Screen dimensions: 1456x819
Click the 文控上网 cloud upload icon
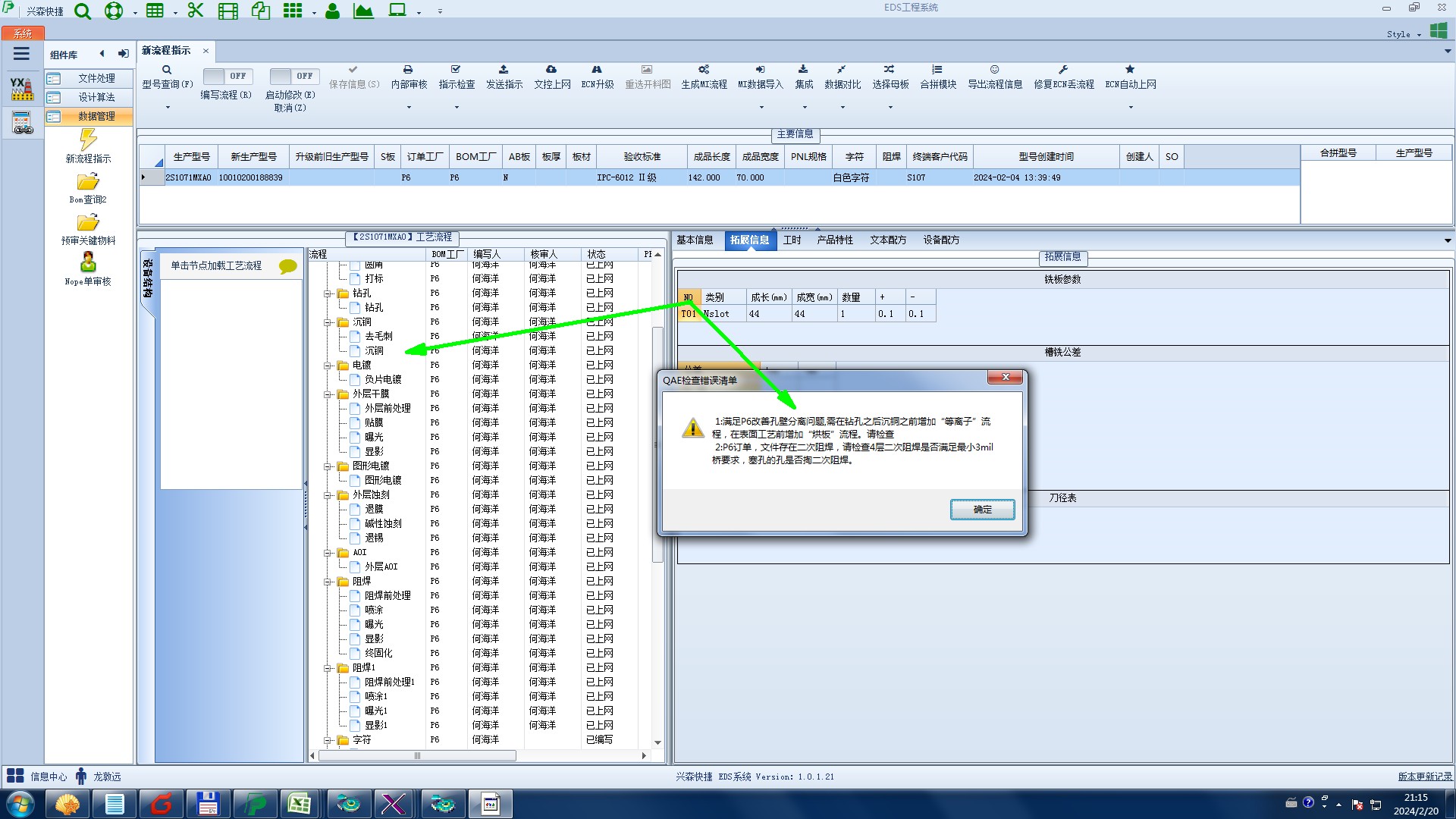[x=551, y=70]
